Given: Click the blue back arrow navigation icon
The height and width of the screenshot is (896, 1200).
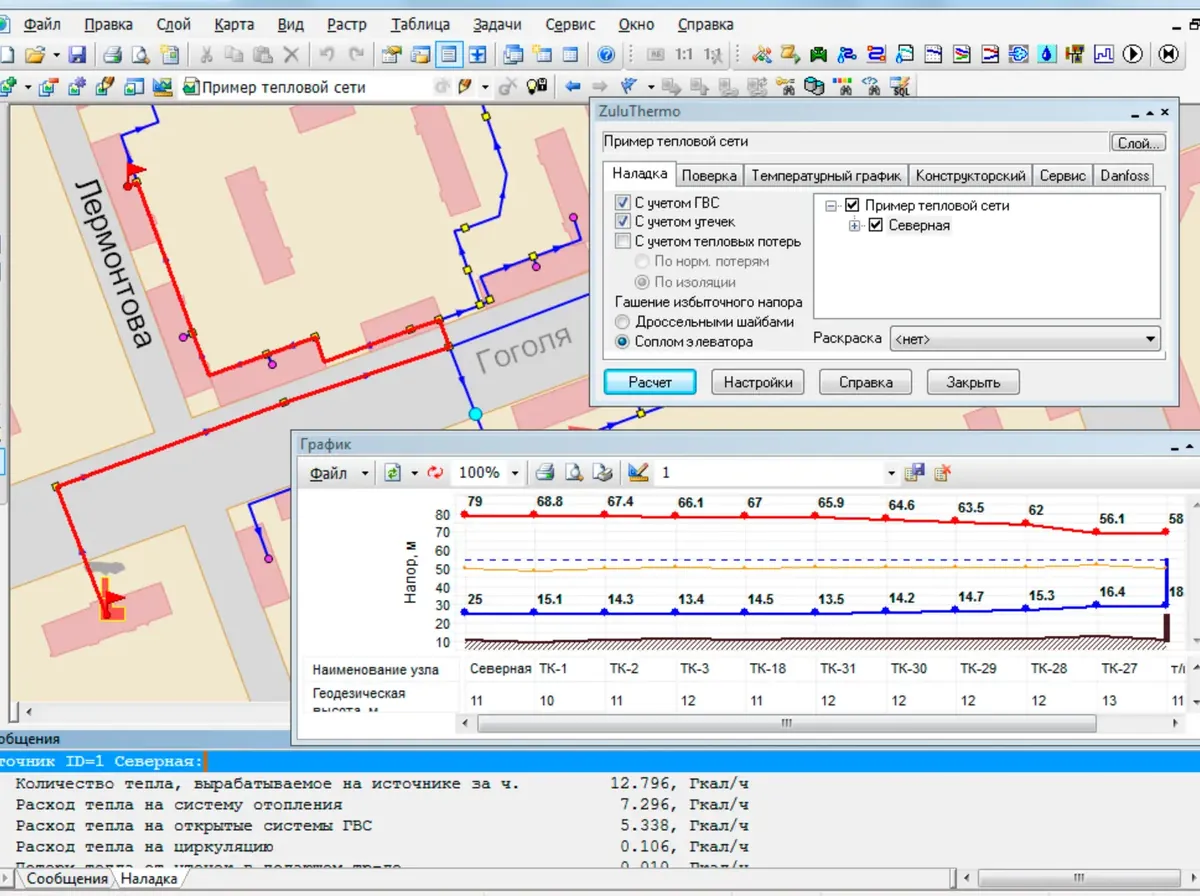Looking at the screenshot, I should click(x=573, y=87).
